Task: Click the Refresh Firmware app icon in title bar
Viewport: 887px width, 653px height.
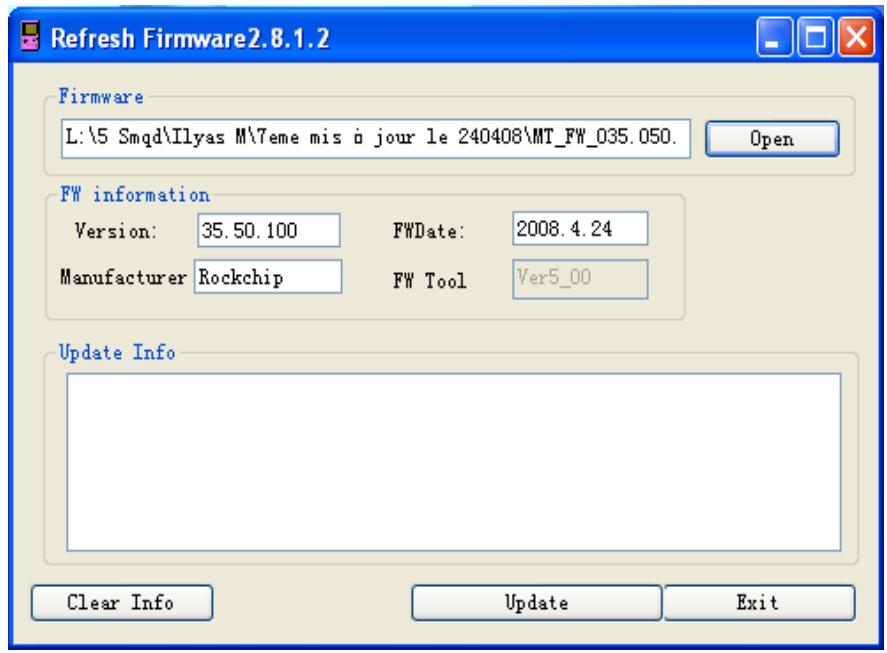Action: 29,36
